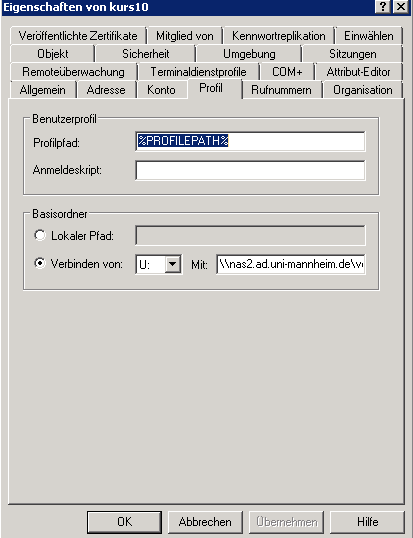The width and height of the screenshot is (413, 538).
Task: Close the Eigenschaften von kurs10 dialog
Action: 400,7
